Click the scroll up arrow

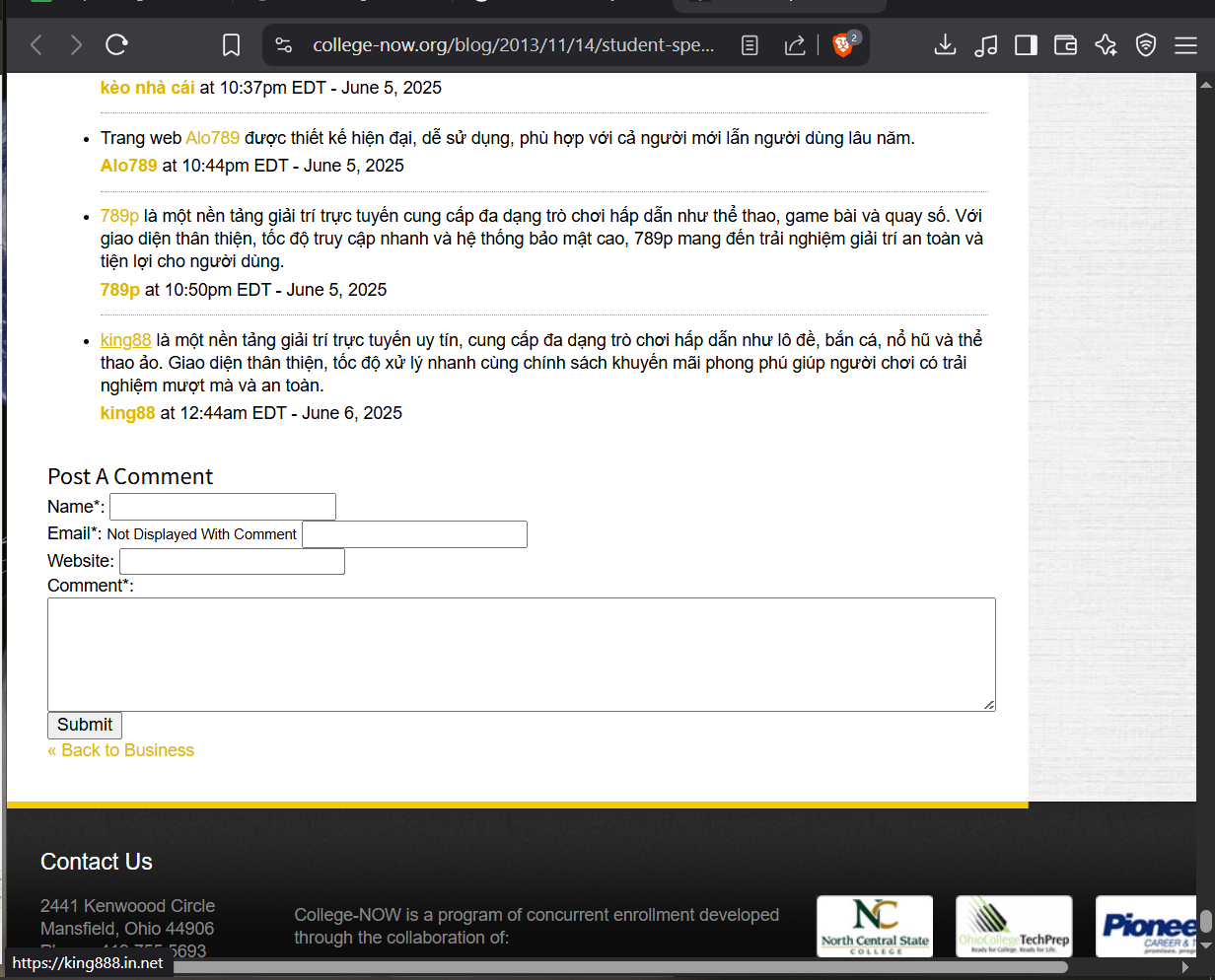[x=1206, y=85]
